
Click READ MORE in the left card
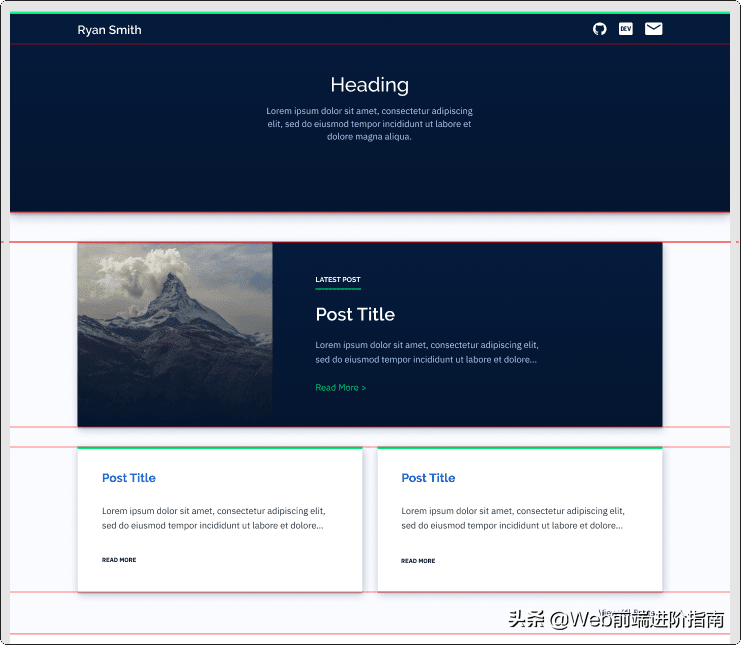[x=119, y=560]
